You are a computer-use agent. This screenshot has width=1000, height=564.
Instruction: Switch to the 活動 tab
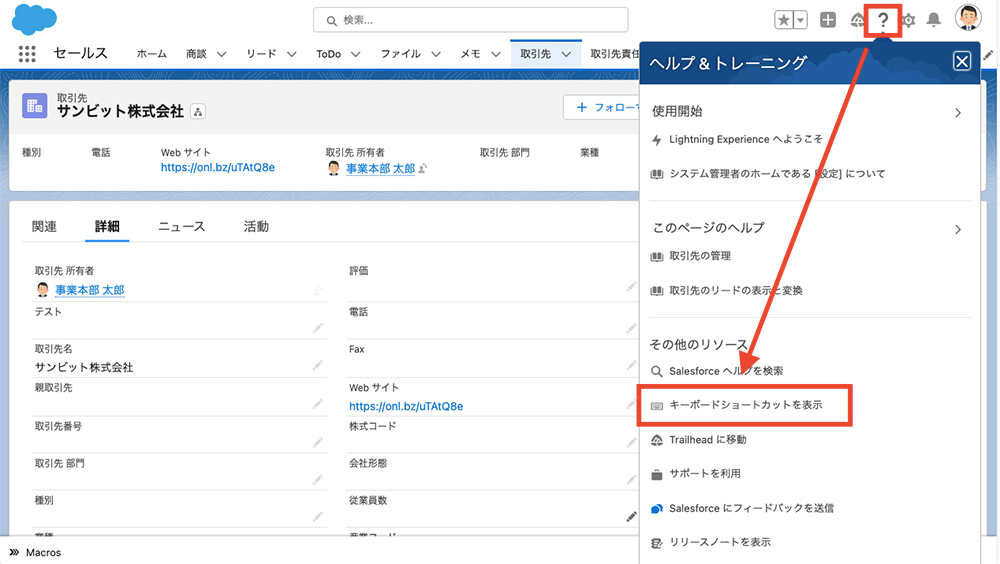[256, 226]
